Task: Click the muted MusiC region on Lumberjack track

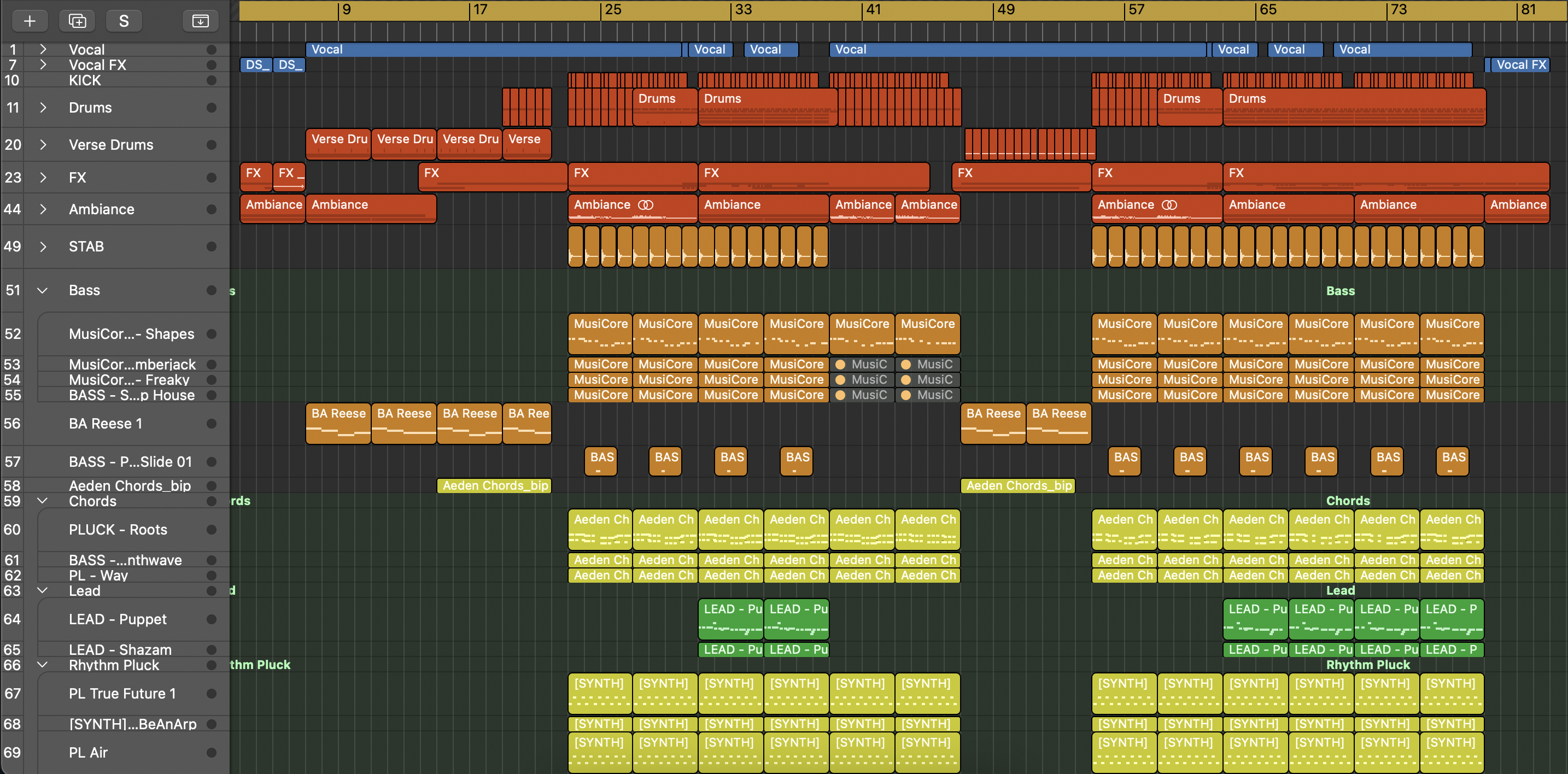Action: pyautogui.click(x=862, y=364)
